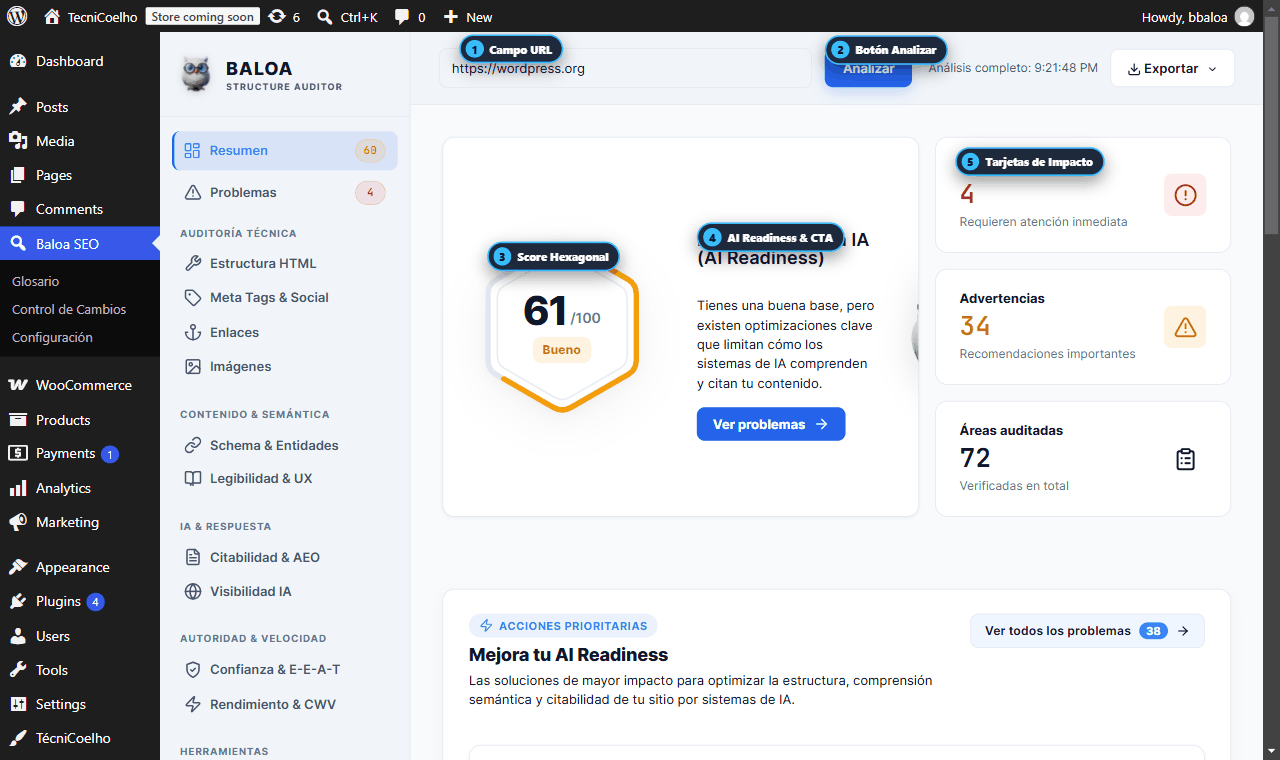Click Ver todos los problemas button
Image resolution: width=1280 pixels, height=760 pixels.
point(1087,631)
